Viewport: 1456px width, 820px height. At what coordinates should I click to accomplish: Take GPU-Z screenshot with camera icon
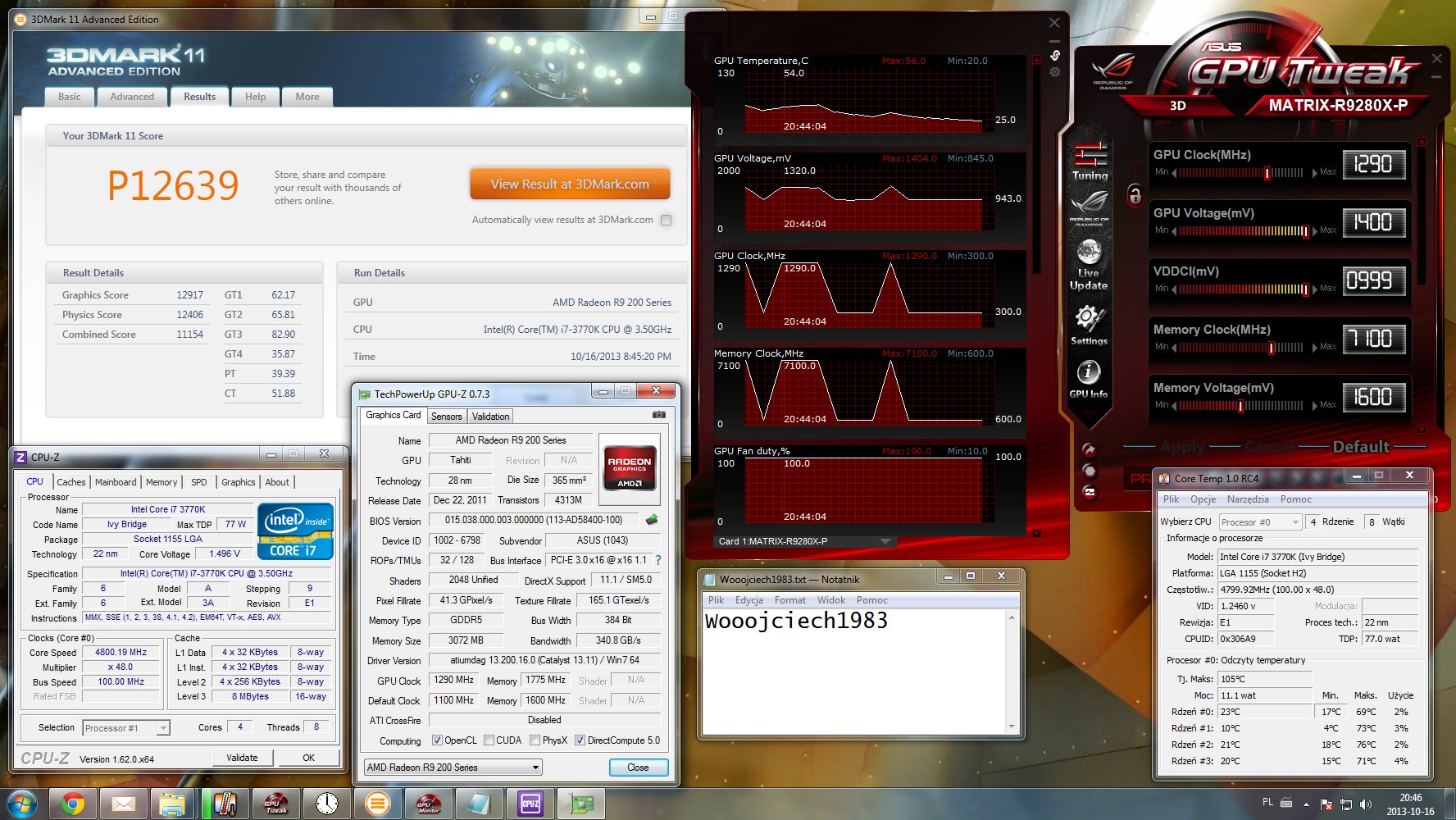click(x=658, y=415)
